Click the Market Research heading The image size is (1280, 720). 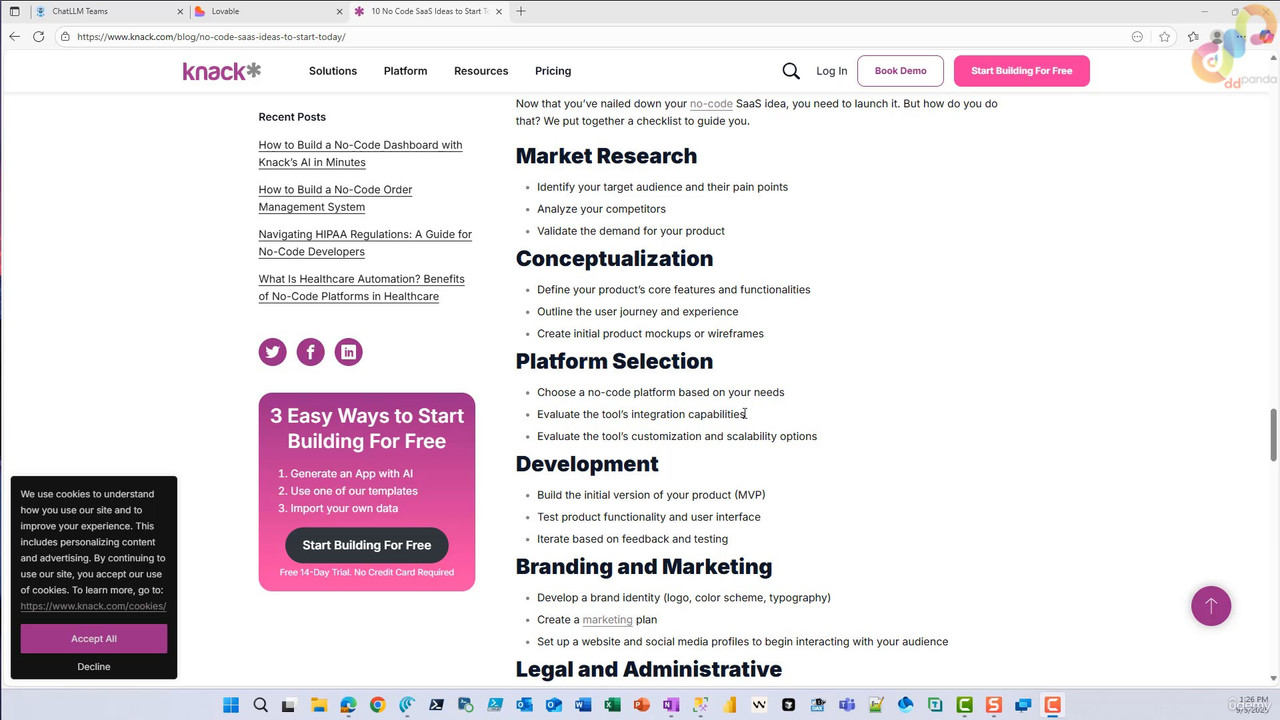pyautogui.click(x=606, y=156)
